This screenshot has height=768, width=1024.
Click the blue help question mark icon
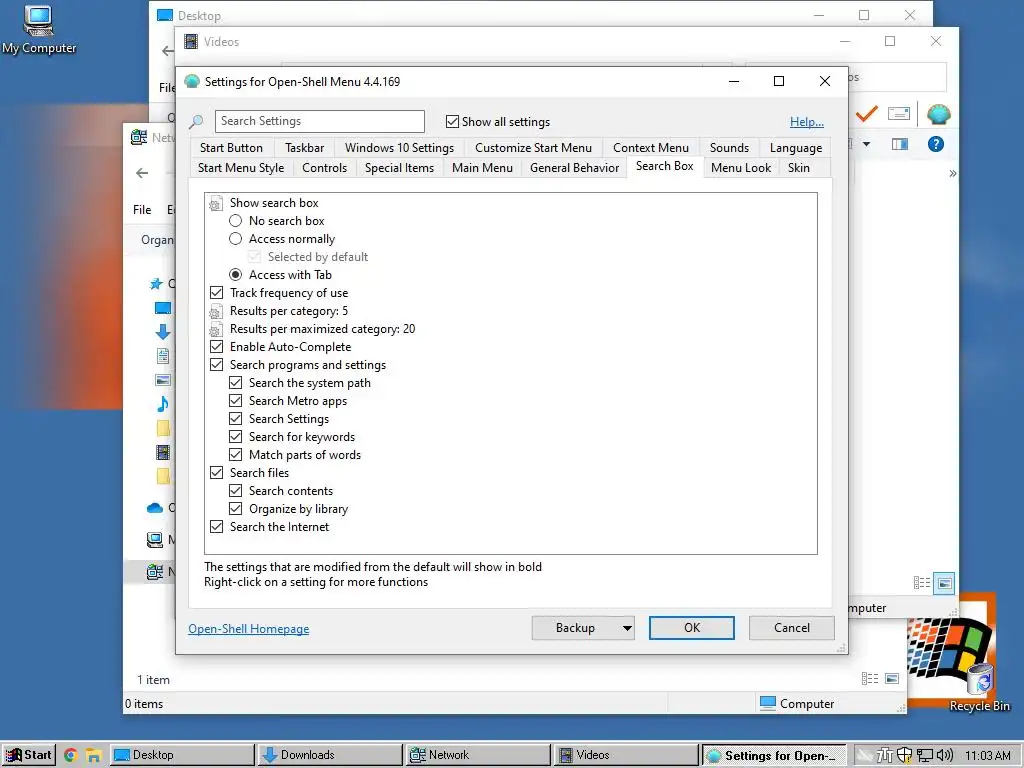935,144
